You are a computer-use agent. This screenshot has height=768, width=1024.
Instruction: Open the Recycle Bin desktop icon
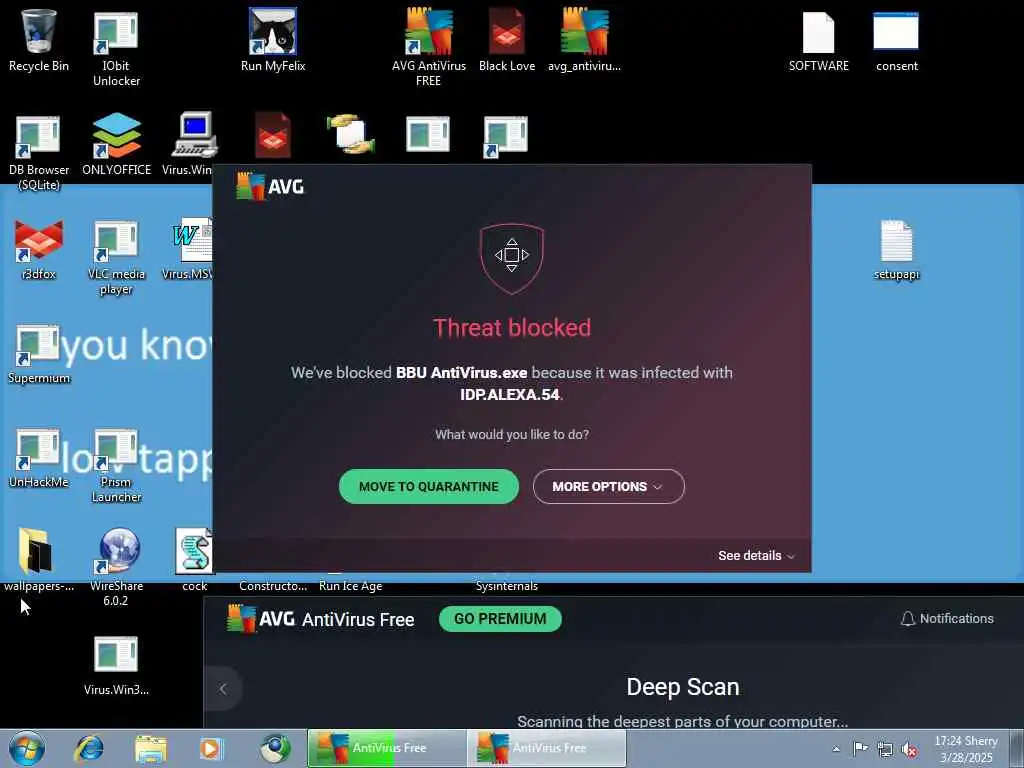[39, 40]
